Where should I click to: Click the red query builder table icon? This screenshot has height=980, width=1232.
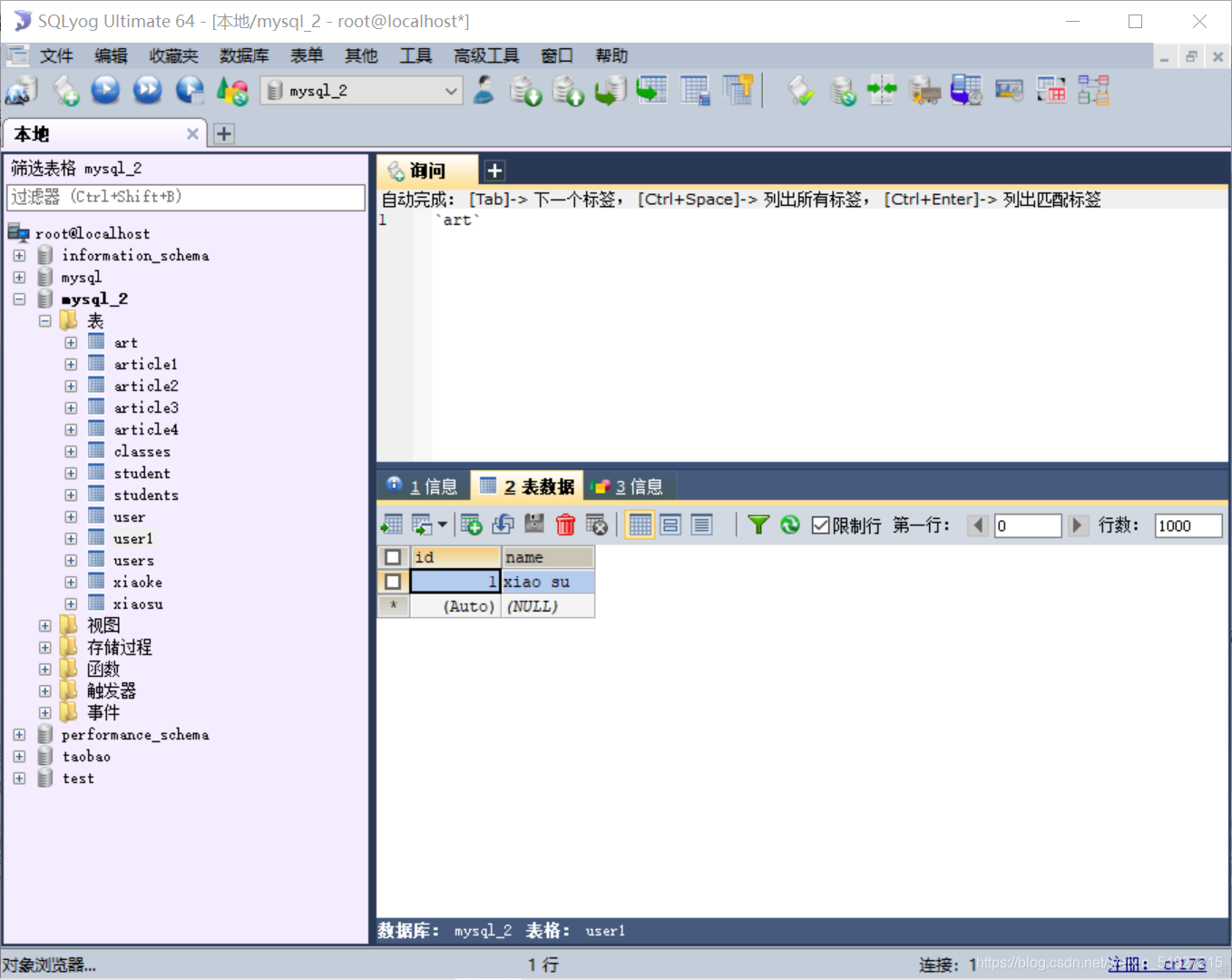coord(1051,91)
